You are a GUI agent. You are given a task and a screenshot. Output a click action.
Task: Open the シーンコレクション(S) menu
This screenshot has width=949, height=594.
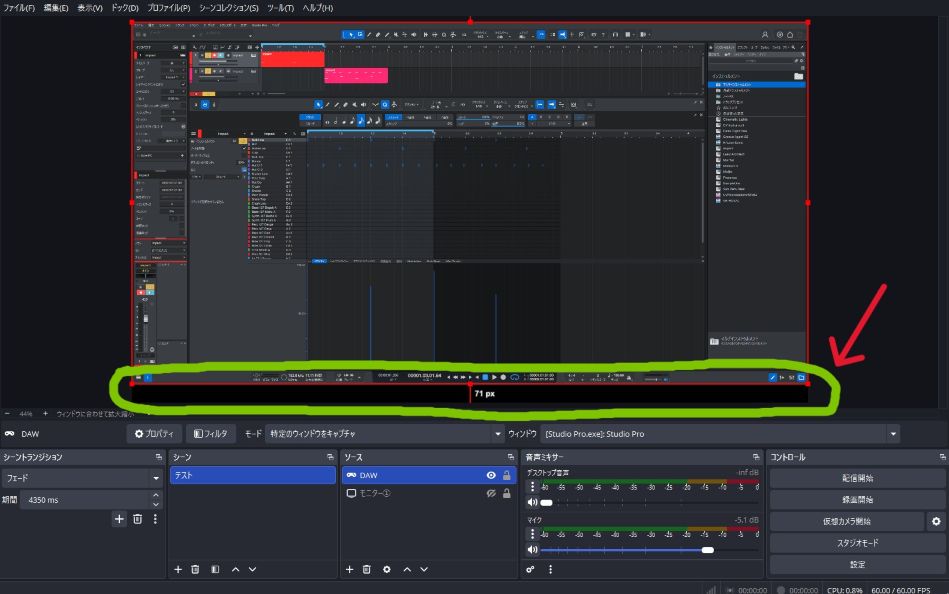tap(228, 8)
